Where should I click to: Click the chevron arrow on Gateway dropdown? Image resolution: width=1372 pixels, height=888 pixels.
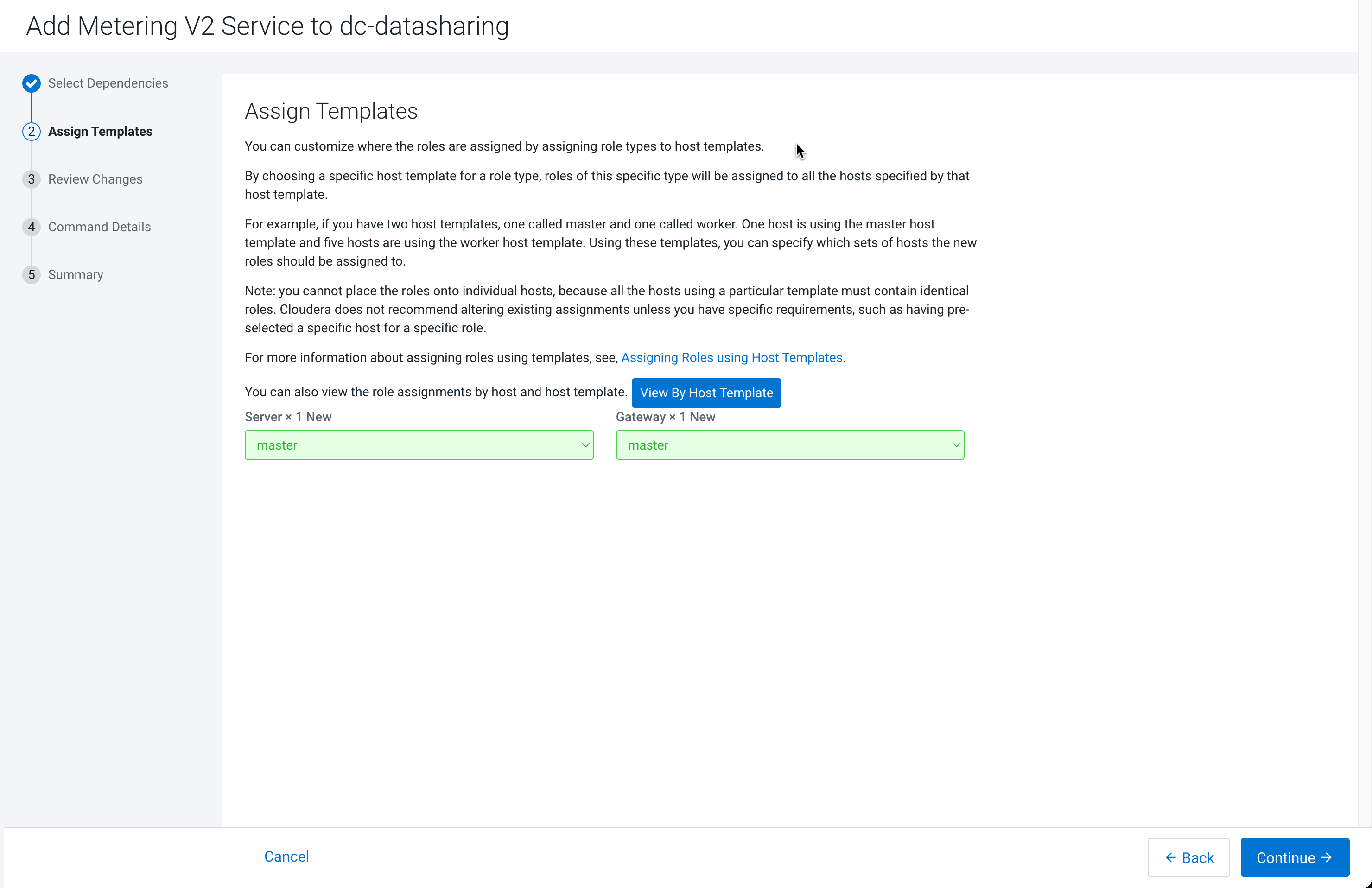click(955, 445)
